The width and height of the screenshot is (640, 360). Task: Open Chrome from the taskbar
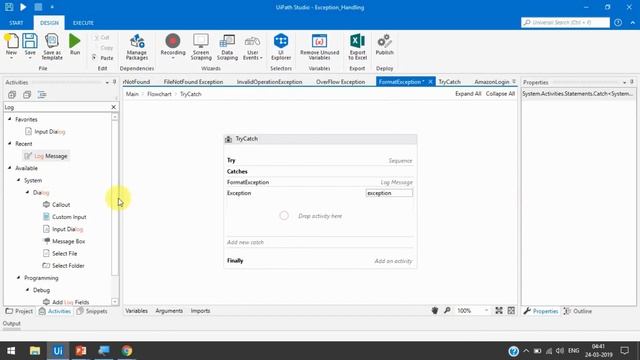click(127, 351)
